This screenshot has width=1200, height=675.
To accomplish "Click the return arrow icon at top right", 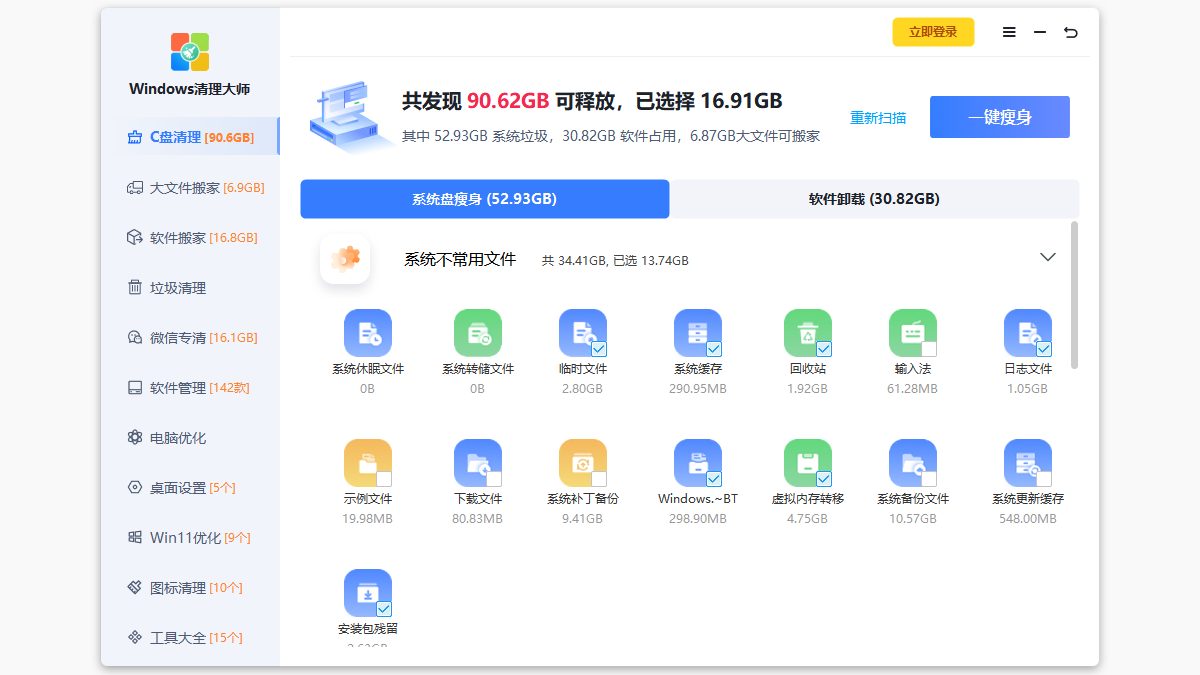I will [x=1071, y=33].
